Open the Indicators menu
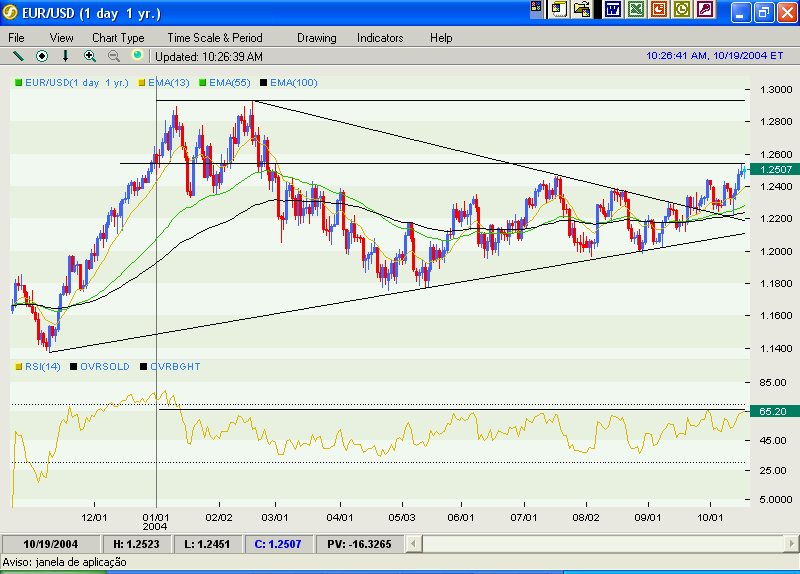The width and height of the screenshot is (800, 574). coord(380,38)
